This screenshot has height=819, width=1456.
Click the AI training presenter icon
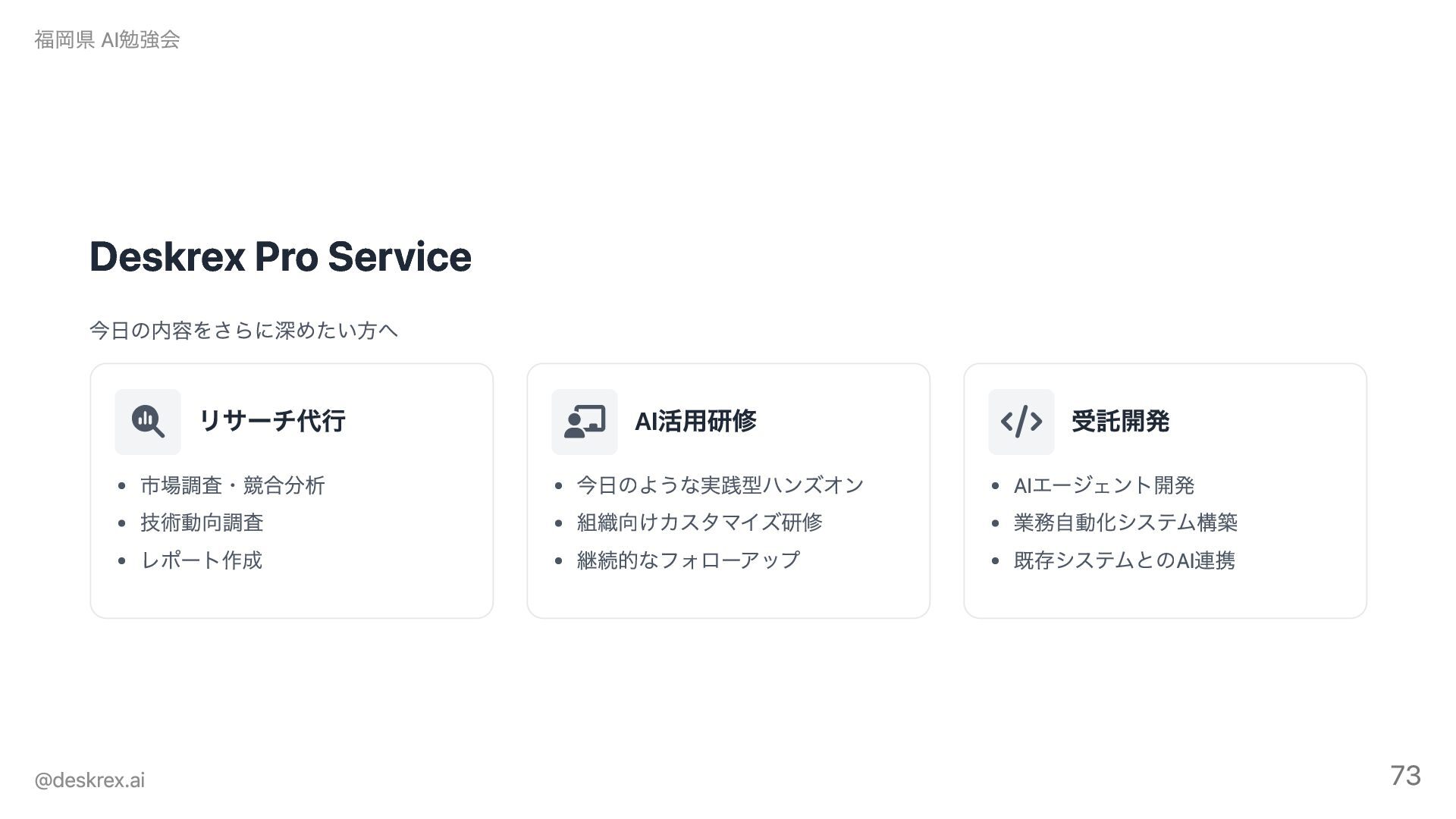click(585, 422)
